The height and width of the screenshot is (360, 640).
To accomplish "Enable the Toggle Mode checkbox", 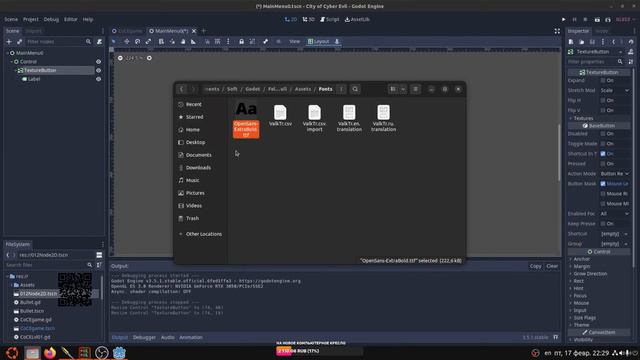I will point(603,144).
